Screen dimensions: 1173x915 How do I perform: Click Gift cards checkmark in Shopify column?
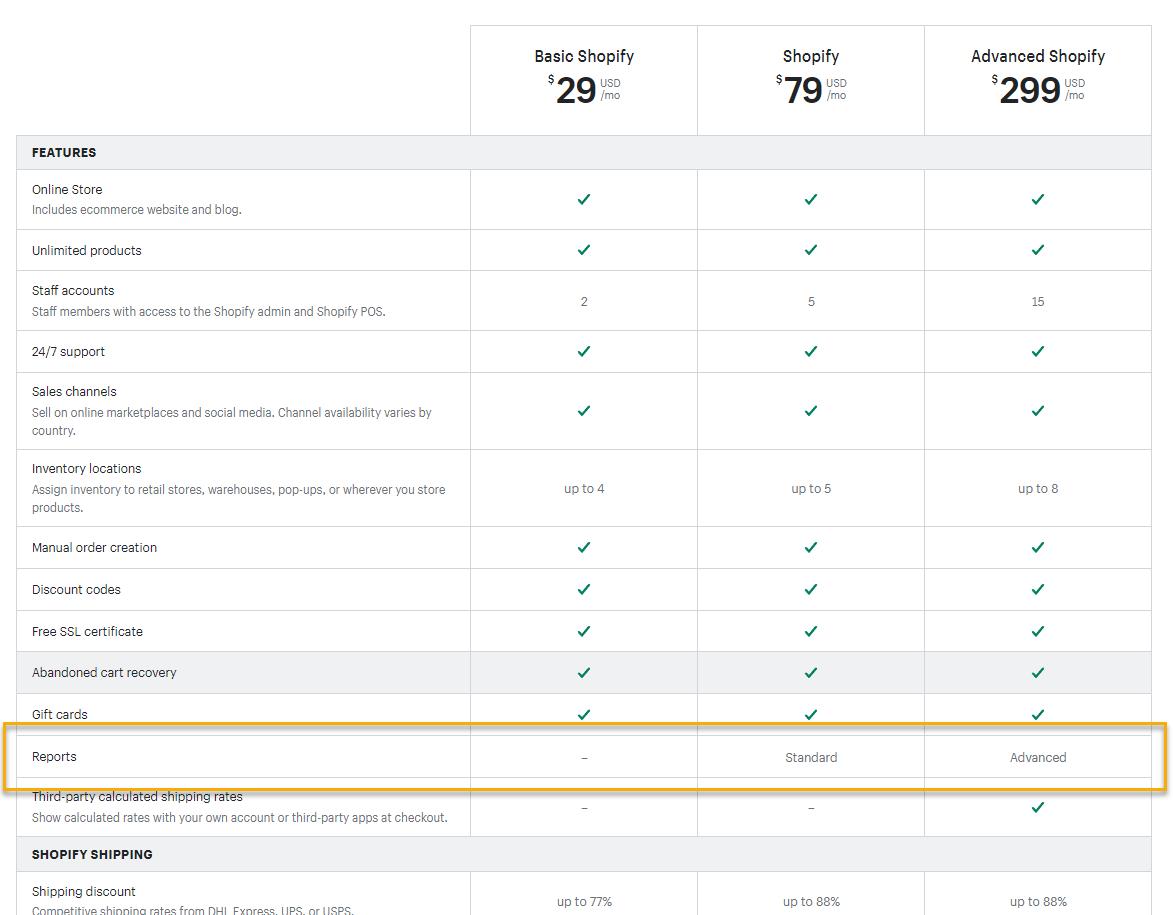811,714
